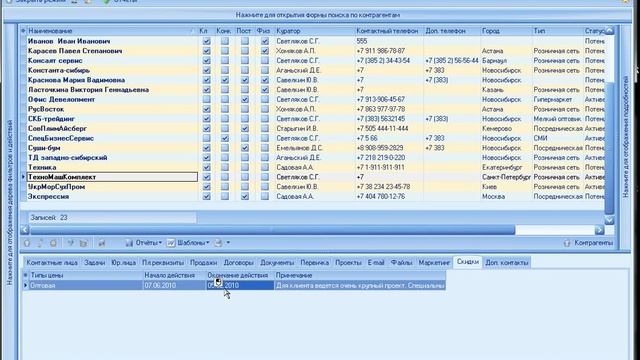Click curator Емельянов Д.С. cell
This screenshot has height=360, width=640.
pos(300,148)
